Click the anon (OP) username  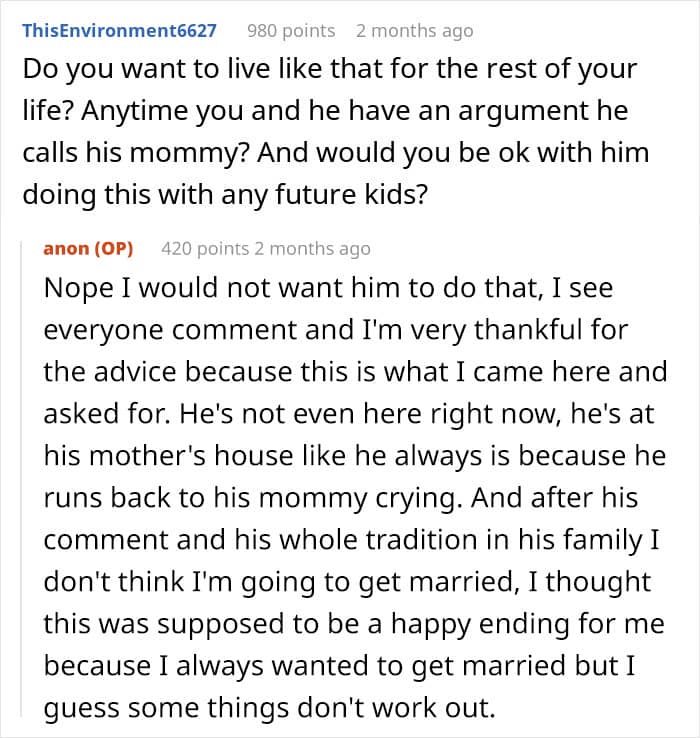coord(89,248)
